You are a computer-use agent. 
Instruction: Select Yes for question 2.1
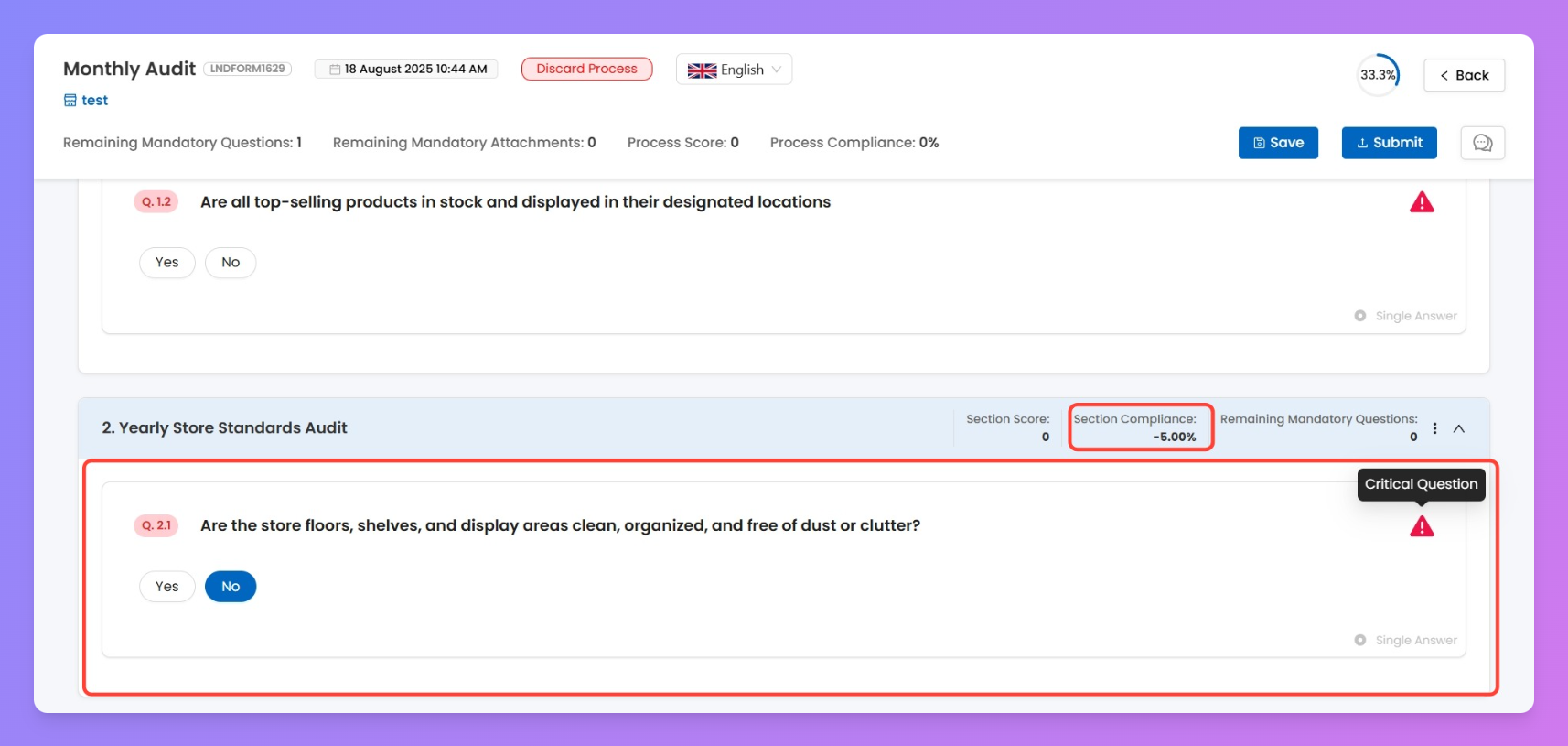click(x=166, y=587)
